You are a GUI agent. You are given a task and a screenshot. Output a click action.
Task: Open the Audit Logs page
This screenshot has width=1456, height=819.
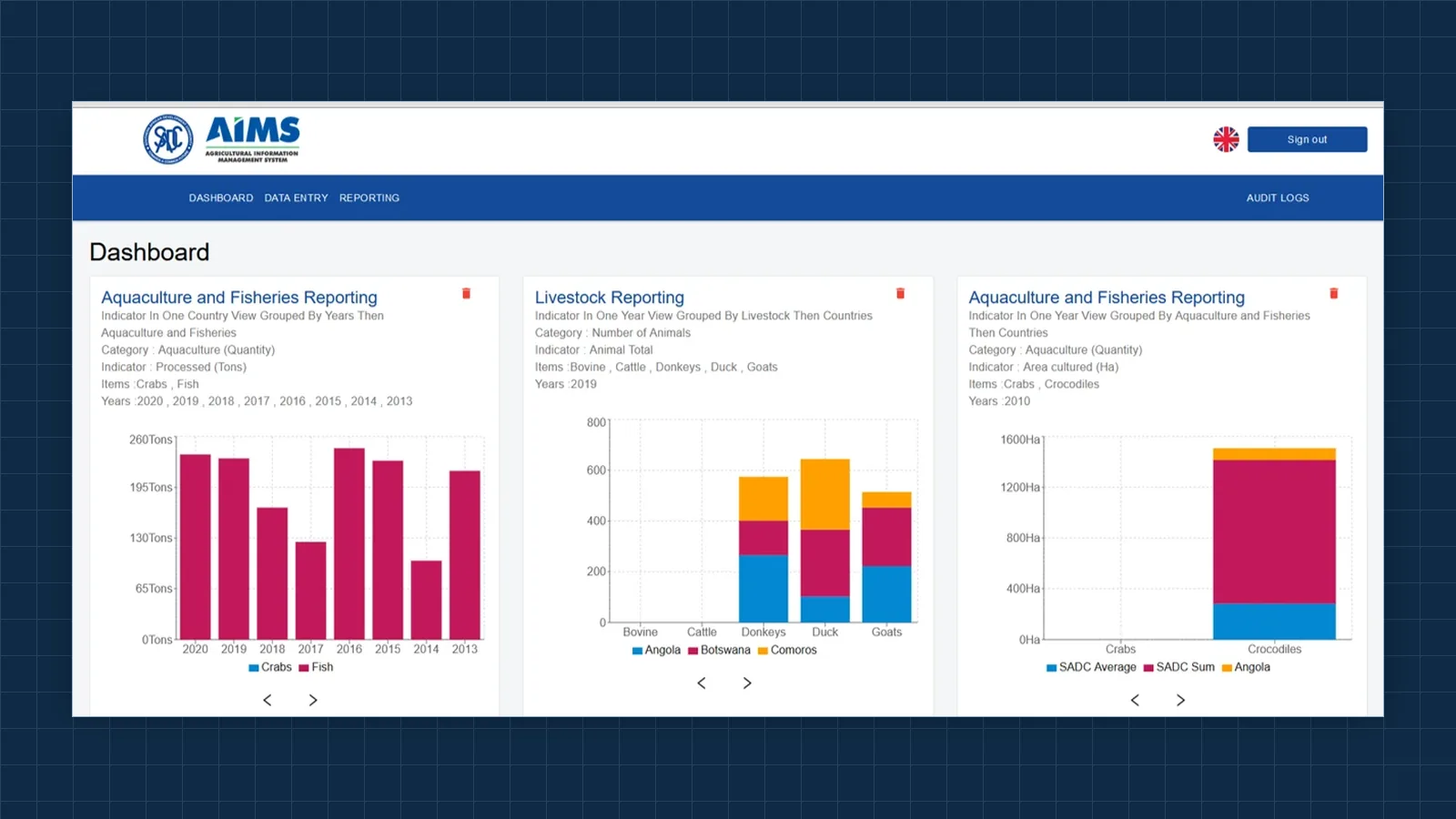click(x=1278, y=197)
